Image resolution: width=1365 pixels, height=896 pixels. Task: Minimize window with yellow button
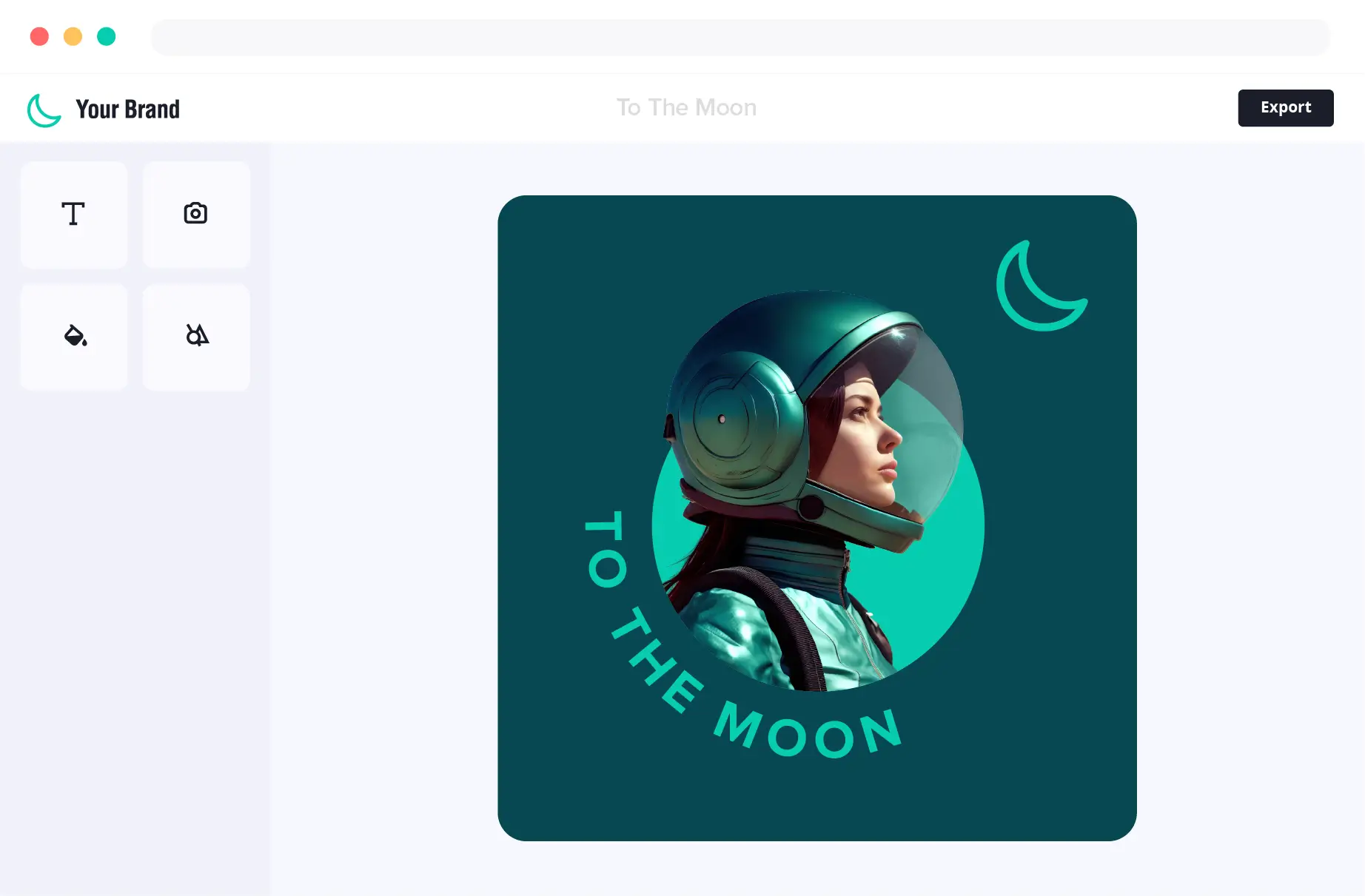73,36
